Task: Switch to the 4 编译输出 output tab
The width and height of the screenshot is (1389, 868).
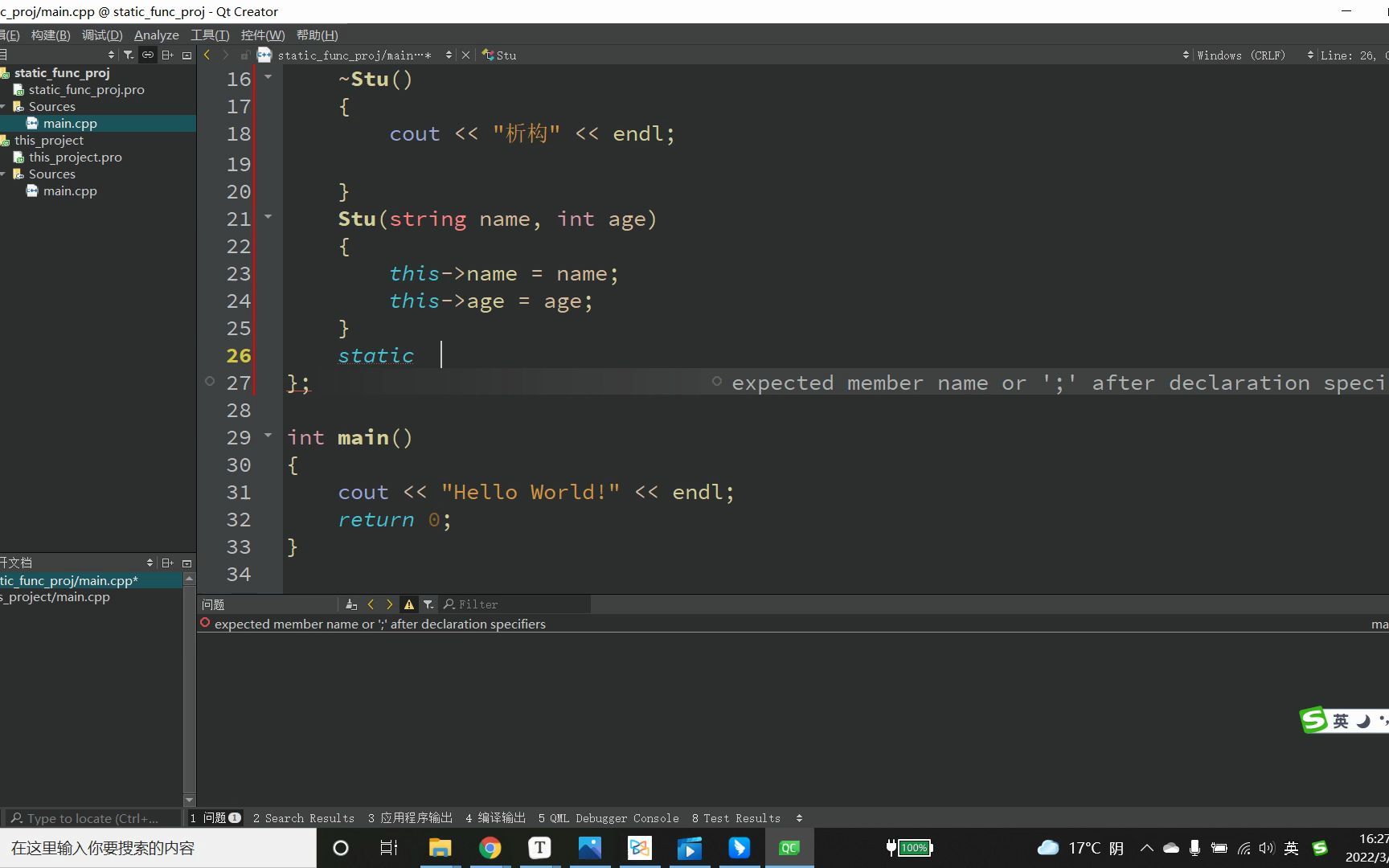Action: 494,817
